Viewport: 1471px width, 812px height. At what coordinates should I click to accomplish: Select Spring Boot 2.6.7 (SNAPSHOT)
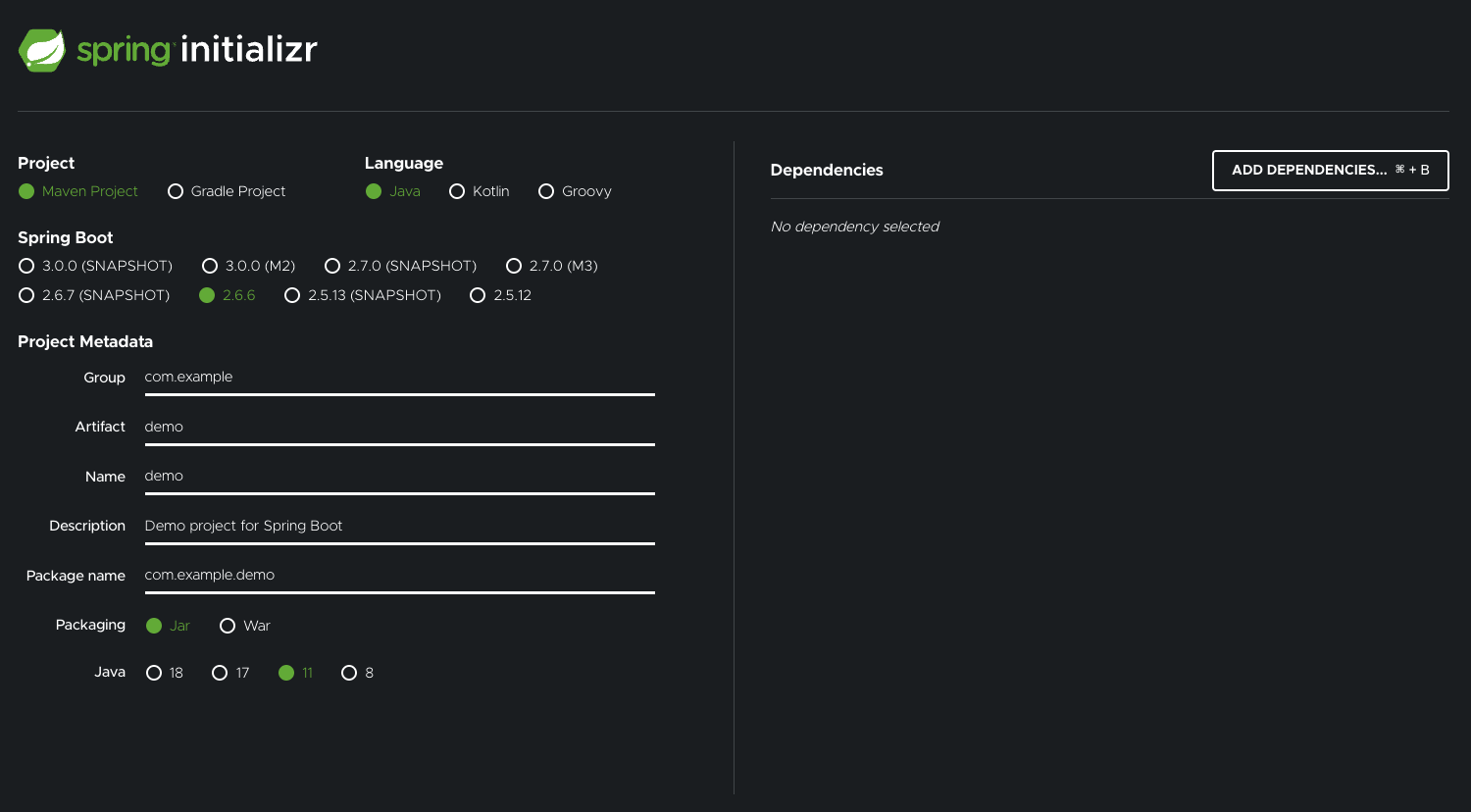[x=94, y=295]
